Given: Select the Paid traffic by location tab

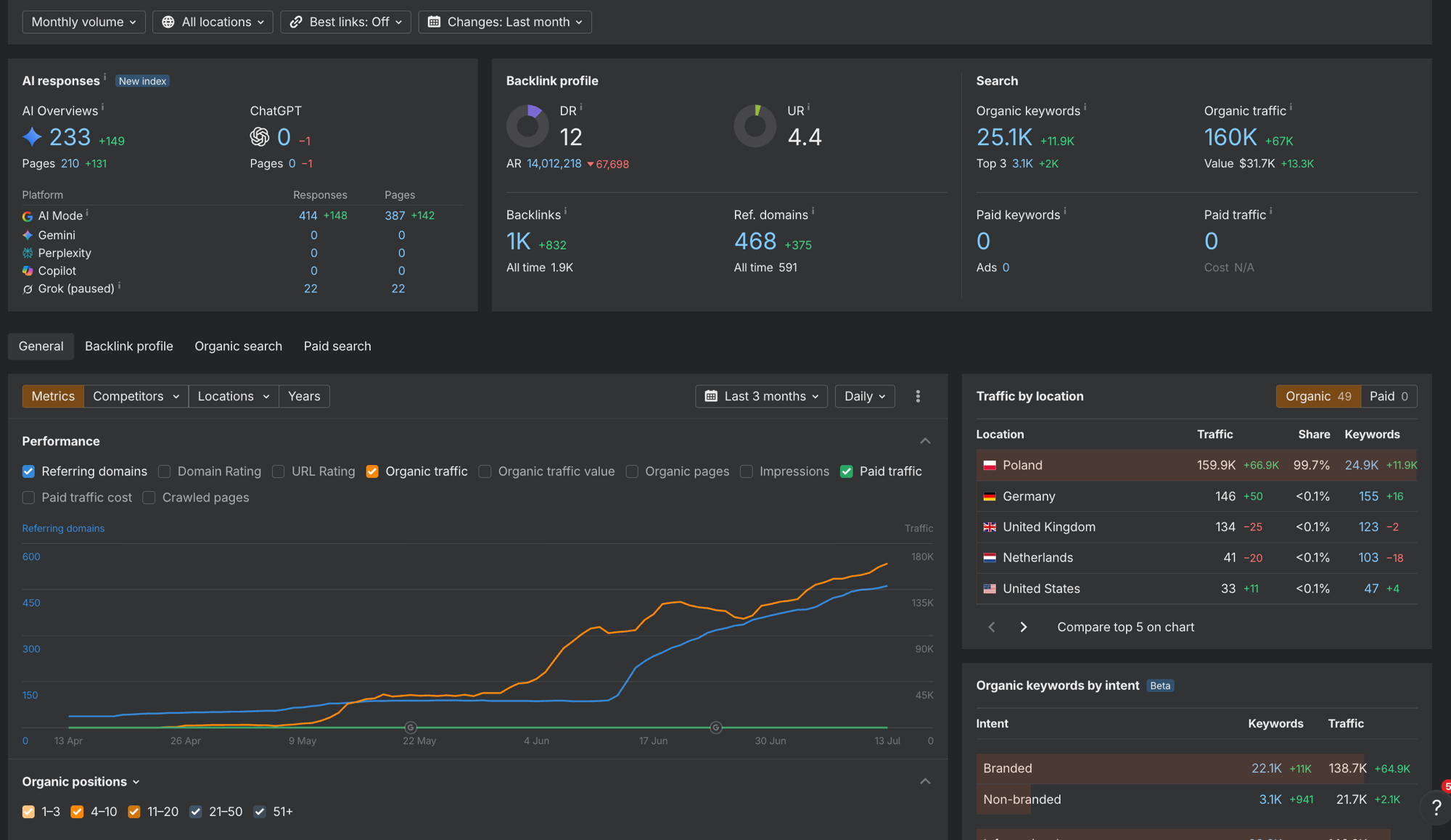Looking at the screenshot, I should coord(1389,396).
